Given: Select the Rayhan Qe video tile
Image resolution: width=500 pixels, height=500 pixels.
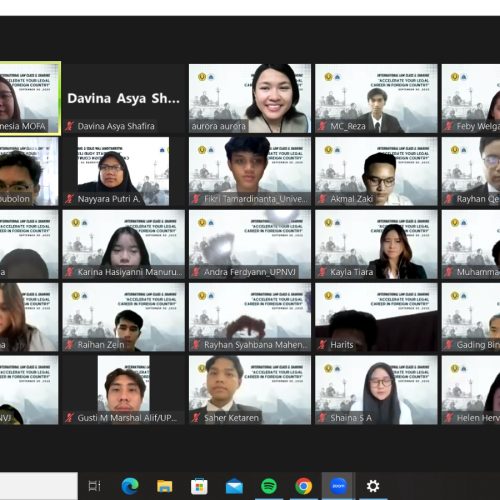Looking at the screenshot, I should tap(471, 171).
